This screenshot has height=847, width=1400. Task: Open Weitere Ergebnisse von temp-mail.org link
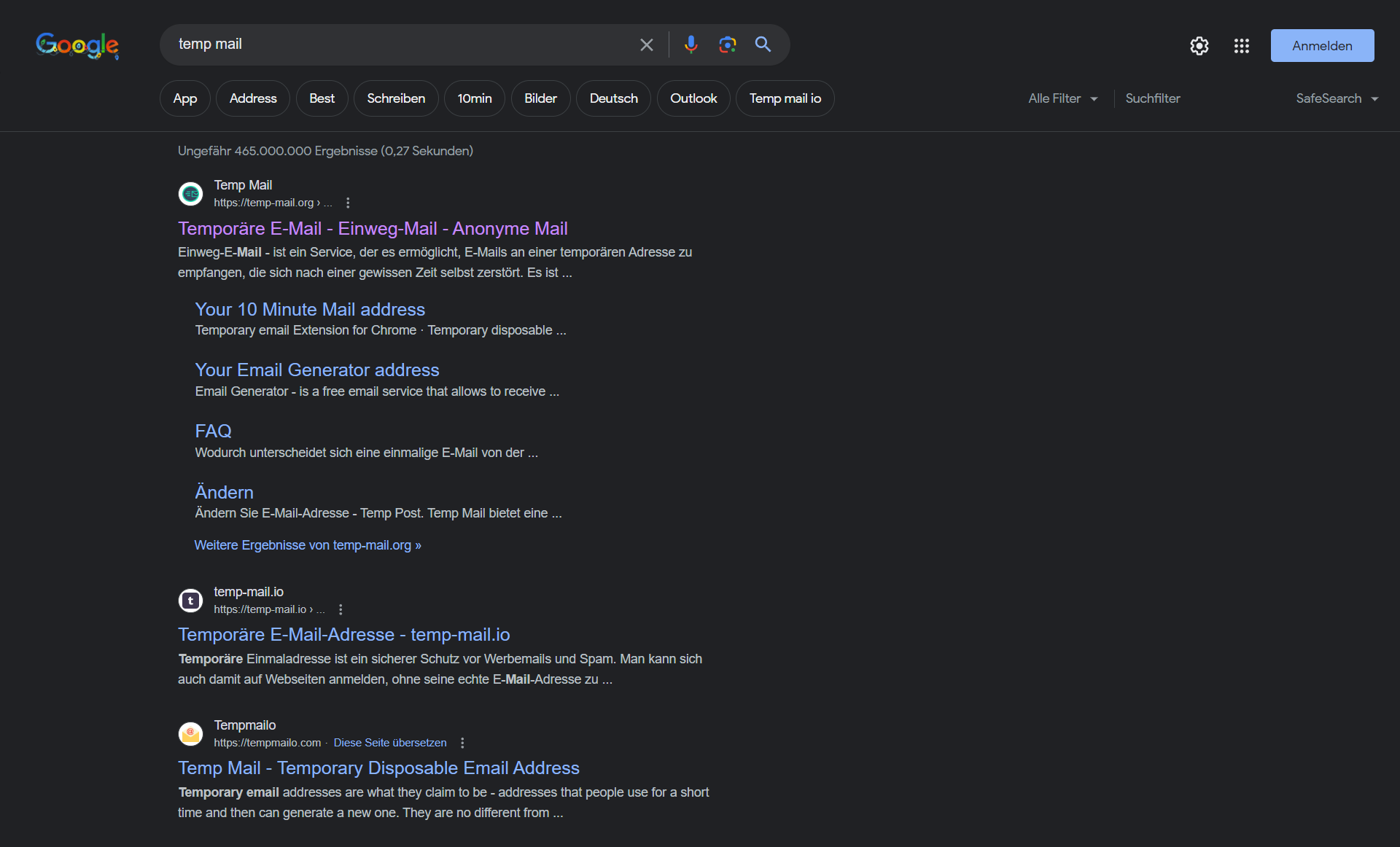coord(308,545)
